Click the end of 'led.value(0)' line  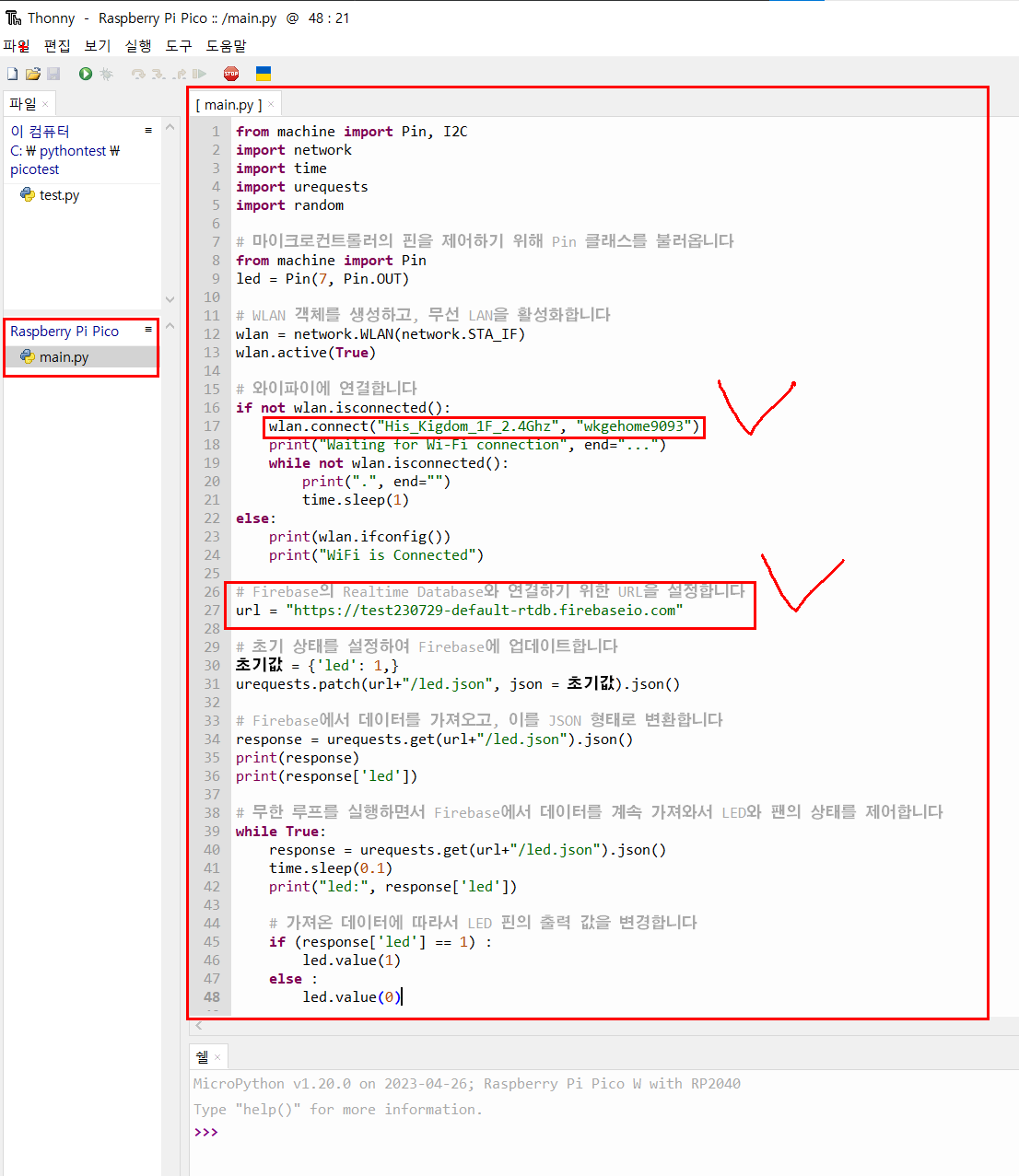(401, 997)
